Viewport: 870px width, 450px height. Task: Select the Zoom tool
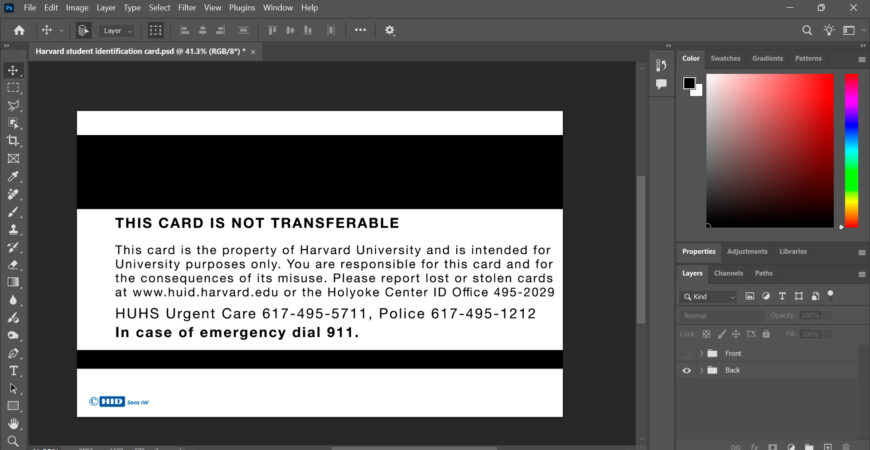click(13, 440)
